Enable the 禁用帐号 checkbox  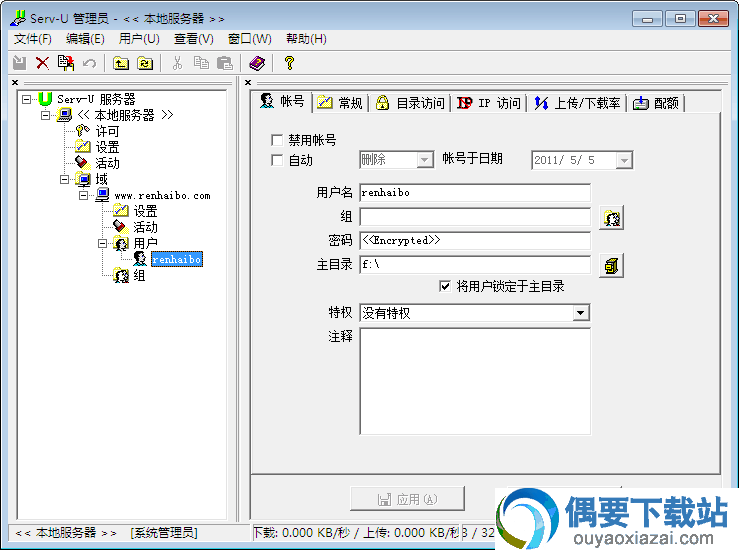(277, 140)
